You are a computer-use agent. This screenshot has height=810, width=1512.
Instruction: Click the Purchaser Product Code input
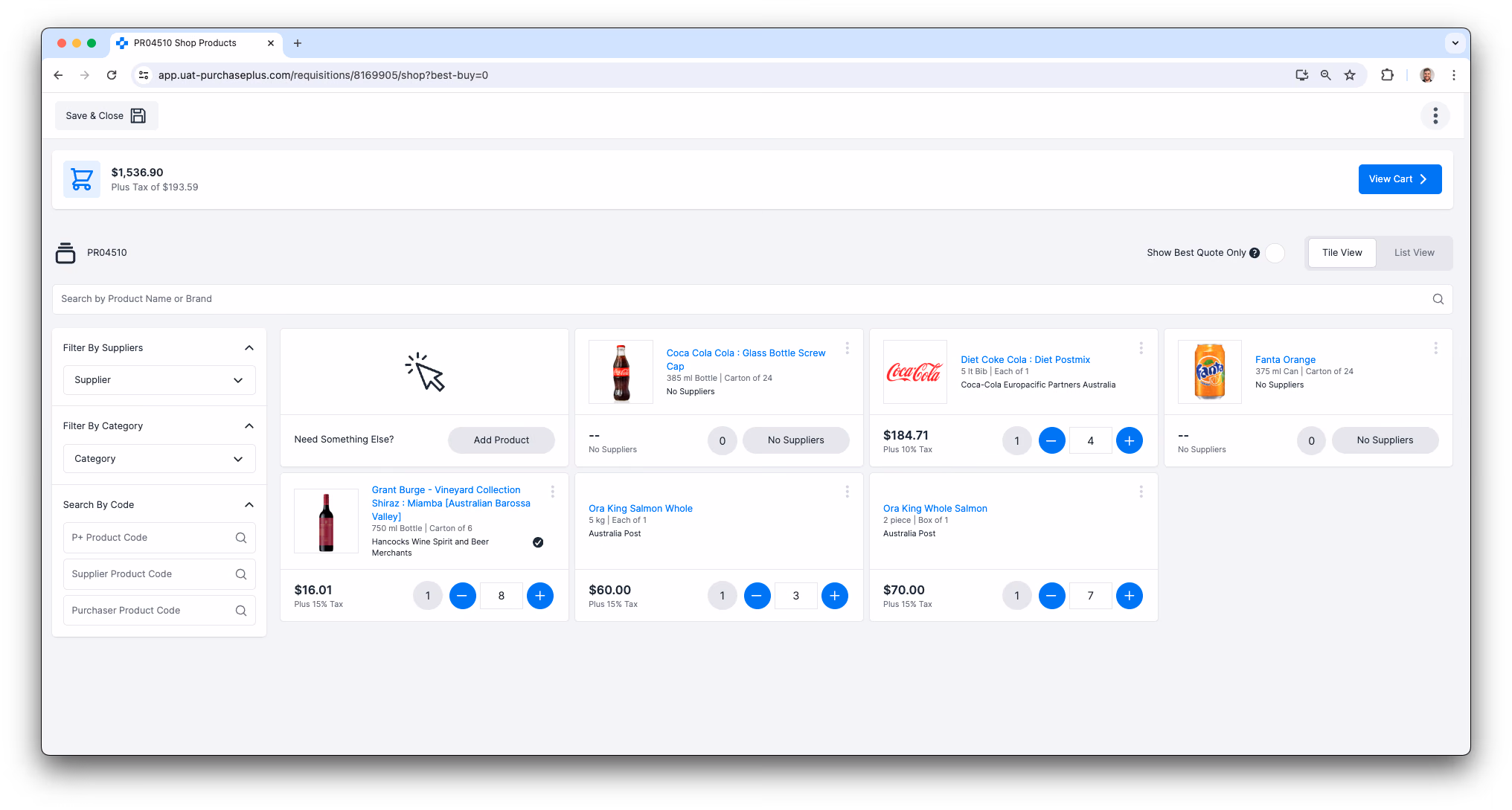point(159,611)
